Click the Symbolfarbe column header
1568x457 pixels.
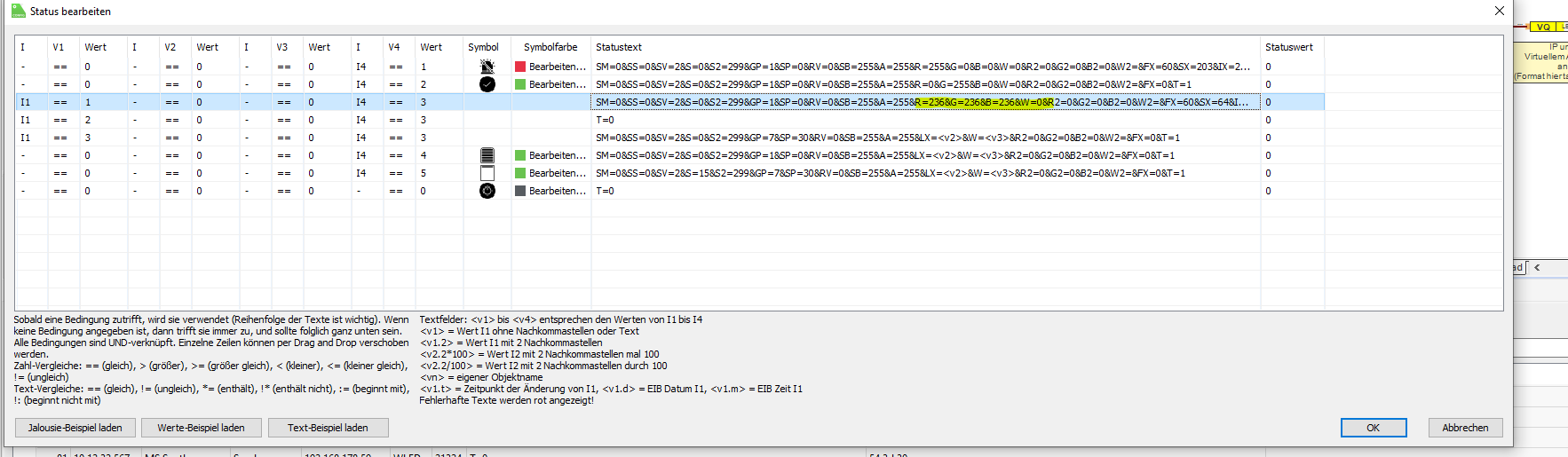coord(551,47)
